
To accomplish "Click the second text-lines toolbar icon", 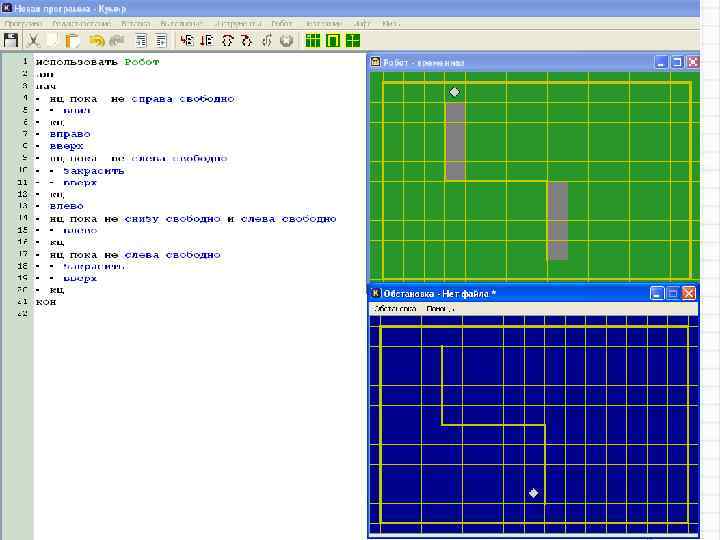I will 161,40.
